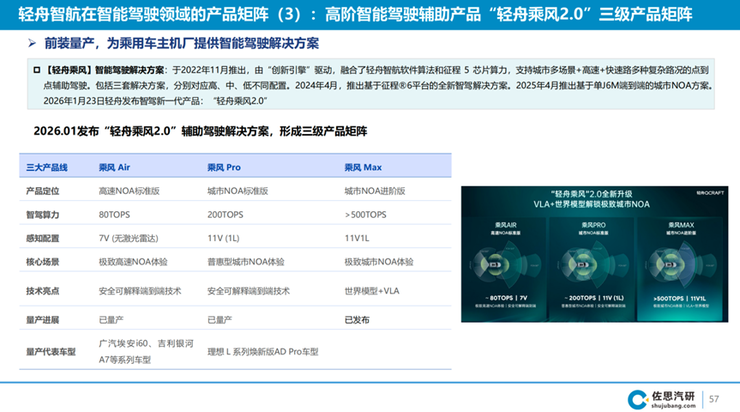Viewport: 740px width, 412px height.
Task: Click 乘风AIR panel in the promo image
Action: 505,268
